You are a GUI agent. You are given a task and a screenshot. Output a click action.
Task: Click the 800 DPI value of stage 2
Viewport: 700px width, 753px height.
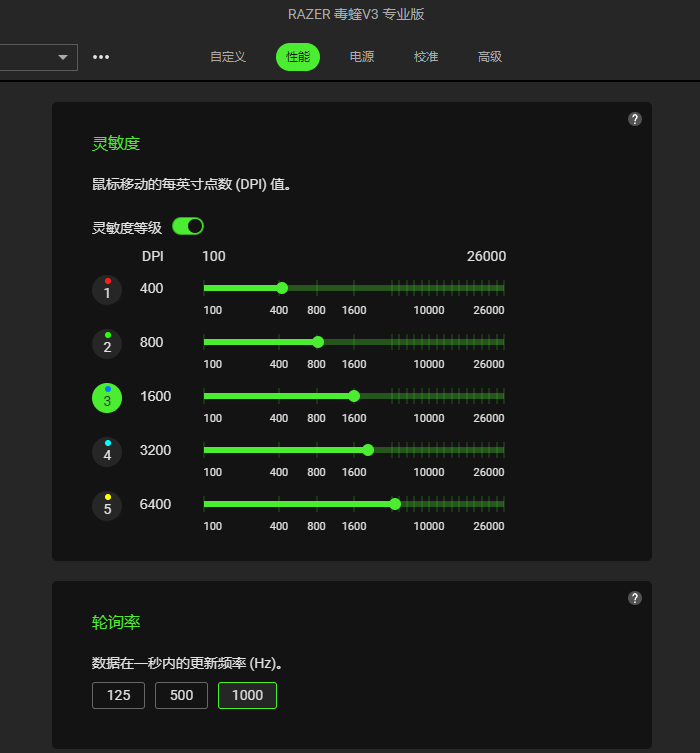click(151, 342)
